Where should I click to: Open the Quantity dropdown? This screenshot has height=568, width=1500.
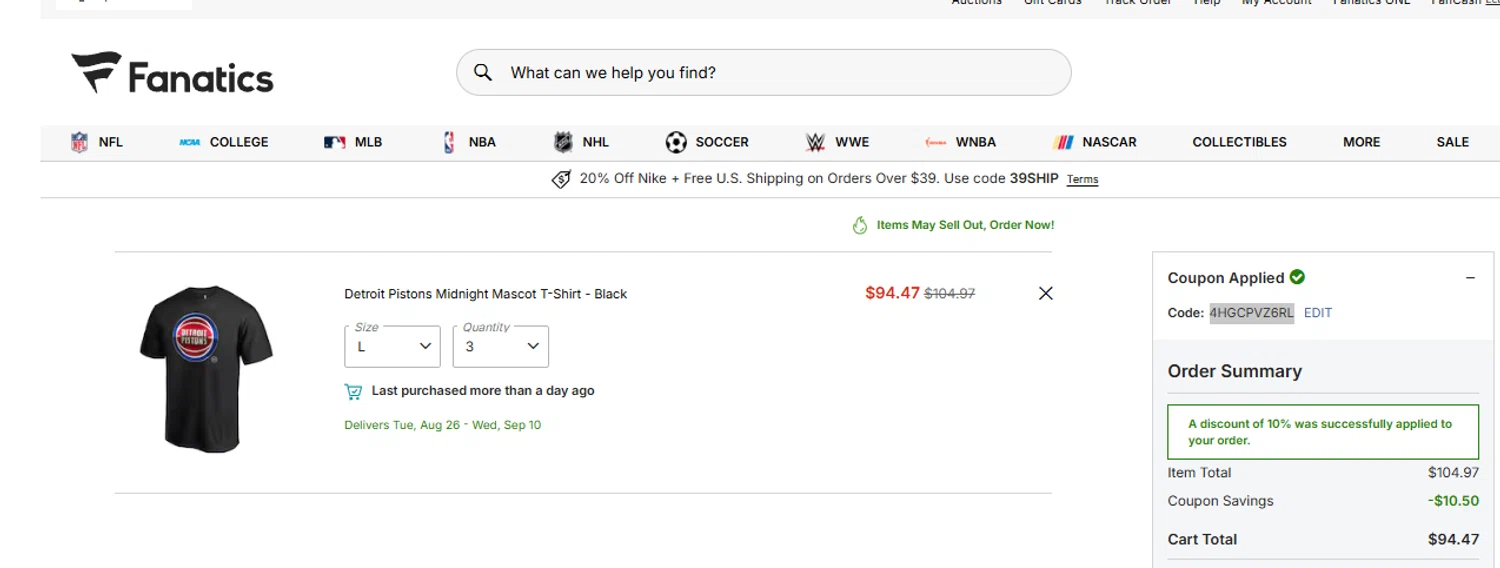pyautogui.click(x=501, y=346)
